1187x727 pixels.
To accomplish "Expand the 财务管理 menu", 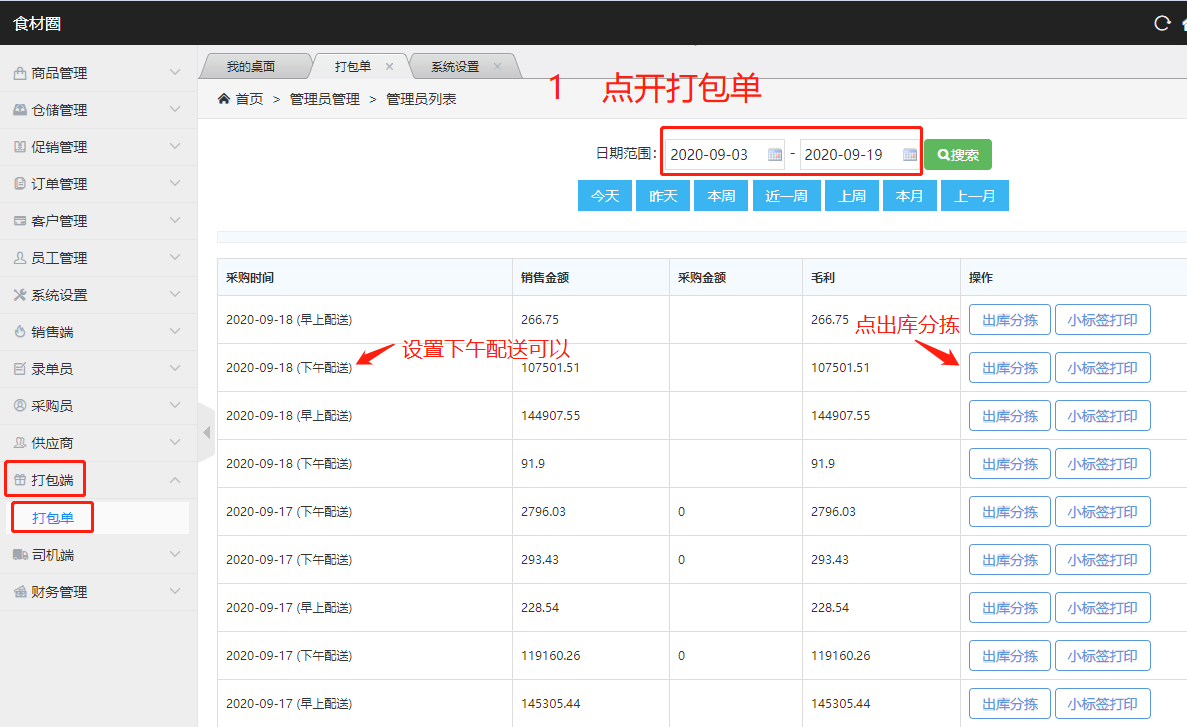I will [175, 592].
